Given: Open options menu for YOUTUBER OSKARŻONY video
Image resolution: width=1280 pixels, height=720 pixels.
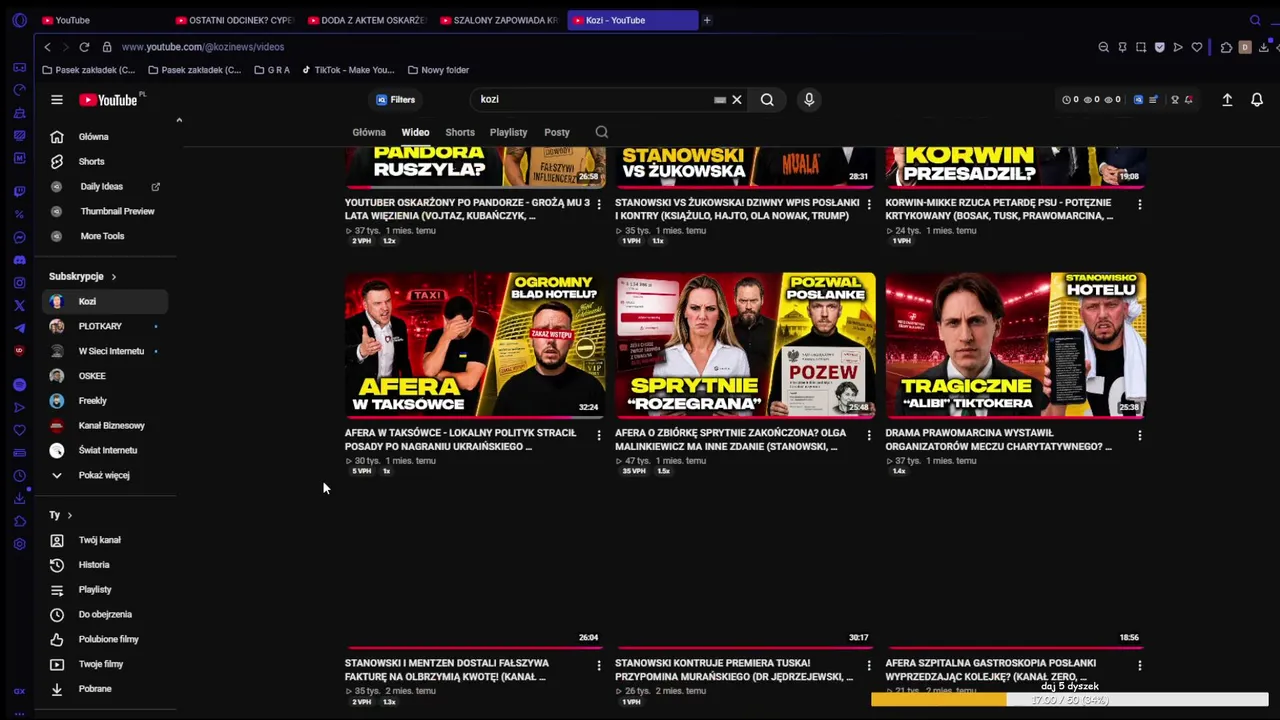Looking at the screenshot, I should [x=599, y=204].
